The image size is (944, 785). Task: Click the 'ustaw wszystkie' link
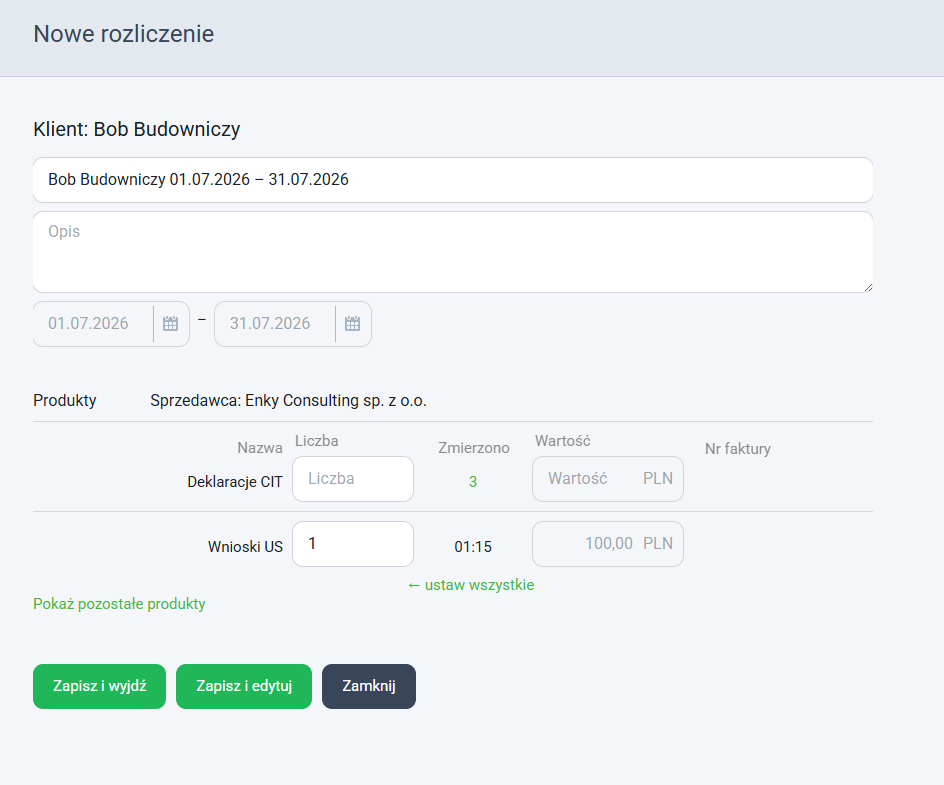(x=471, y=585)
